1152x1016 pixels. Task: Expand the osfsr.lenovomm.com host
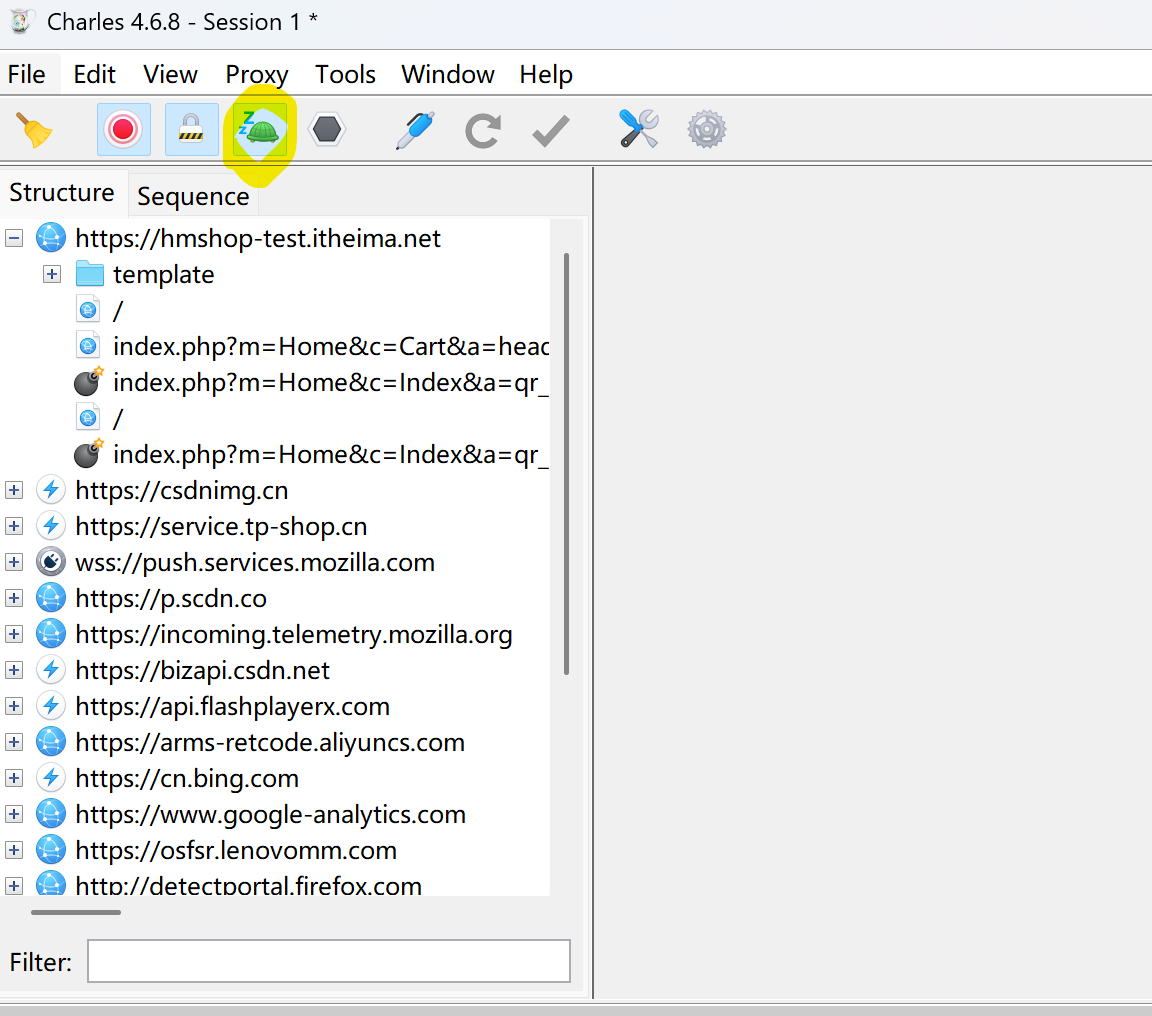click(14, 850)
